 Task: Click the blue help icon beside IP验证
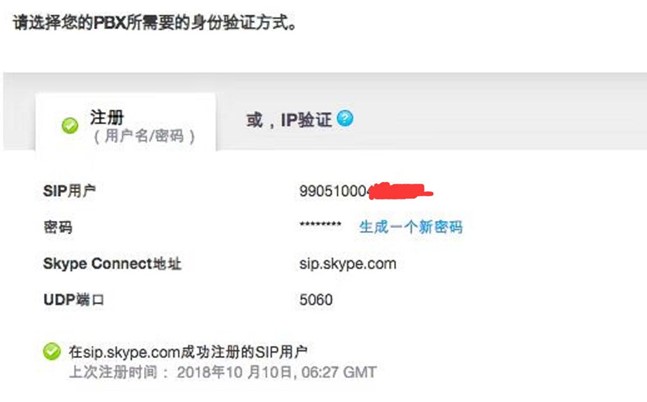pyautogui.click(x=345, y=118)
